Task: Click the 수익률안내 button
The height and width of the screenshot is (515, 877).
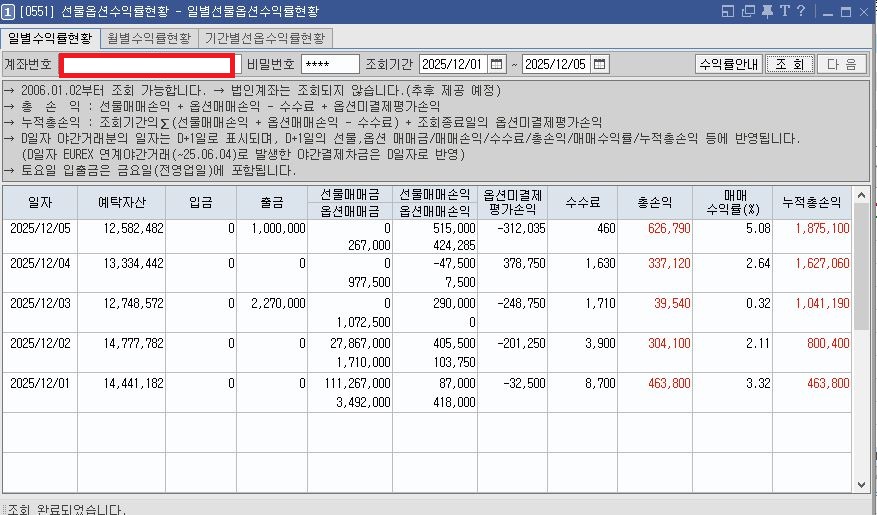Action: click(729, 64)
